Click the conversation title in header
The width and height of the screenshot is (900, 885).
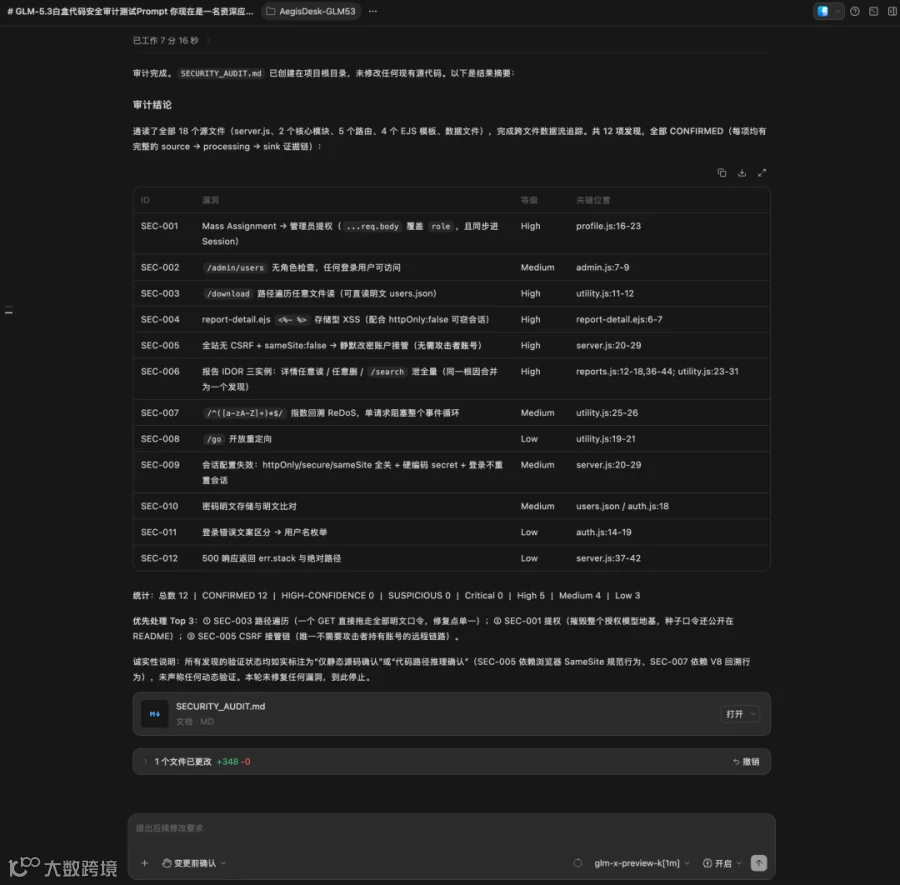pos(130,11)
